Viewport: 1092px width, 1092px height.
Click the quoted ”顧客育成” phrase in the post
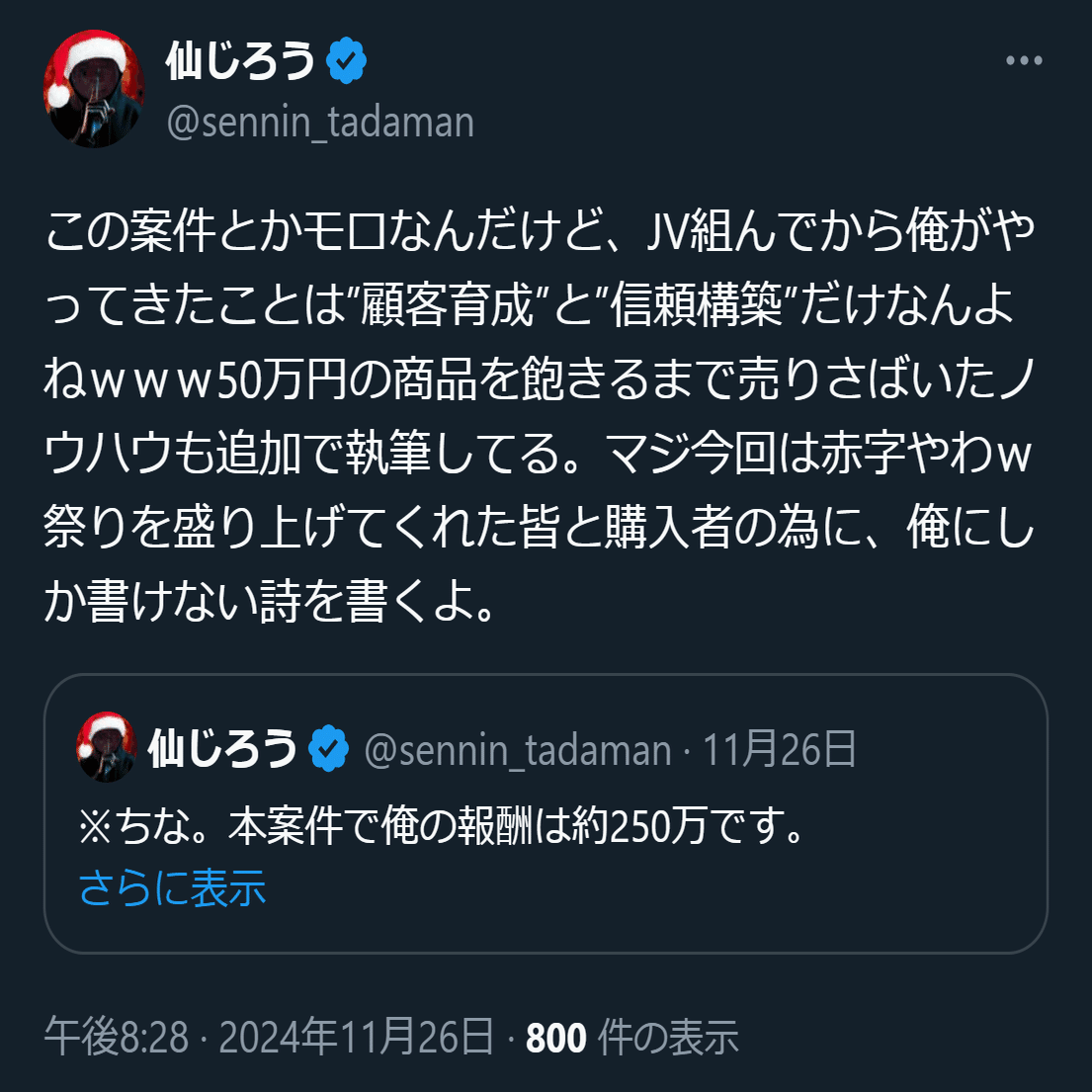[x=447, y=304]
